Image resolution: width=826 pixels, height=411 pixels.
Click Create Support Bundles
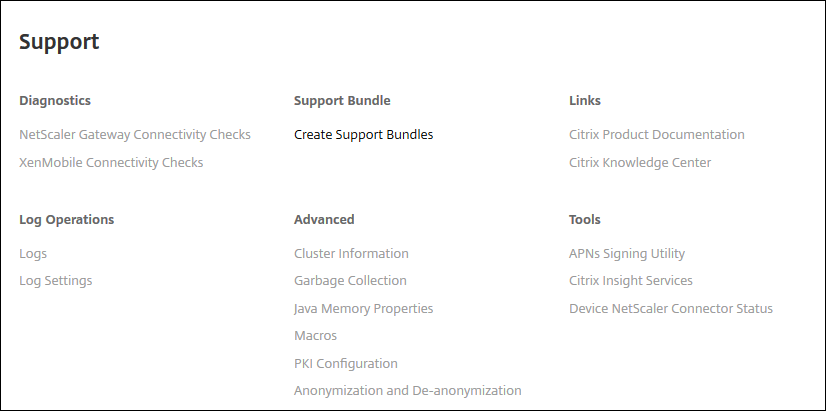(x=363, y=134)
